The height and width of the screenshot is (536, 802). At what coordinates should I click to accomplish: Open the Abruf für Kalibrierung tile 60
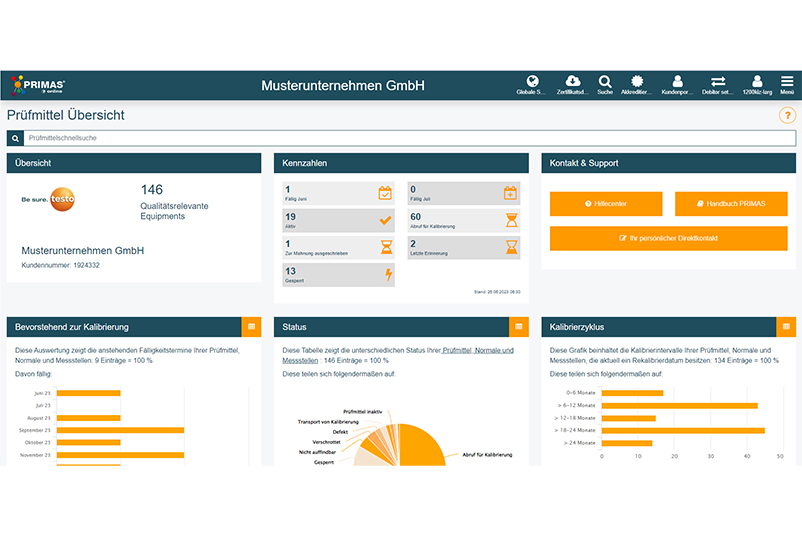464,220
